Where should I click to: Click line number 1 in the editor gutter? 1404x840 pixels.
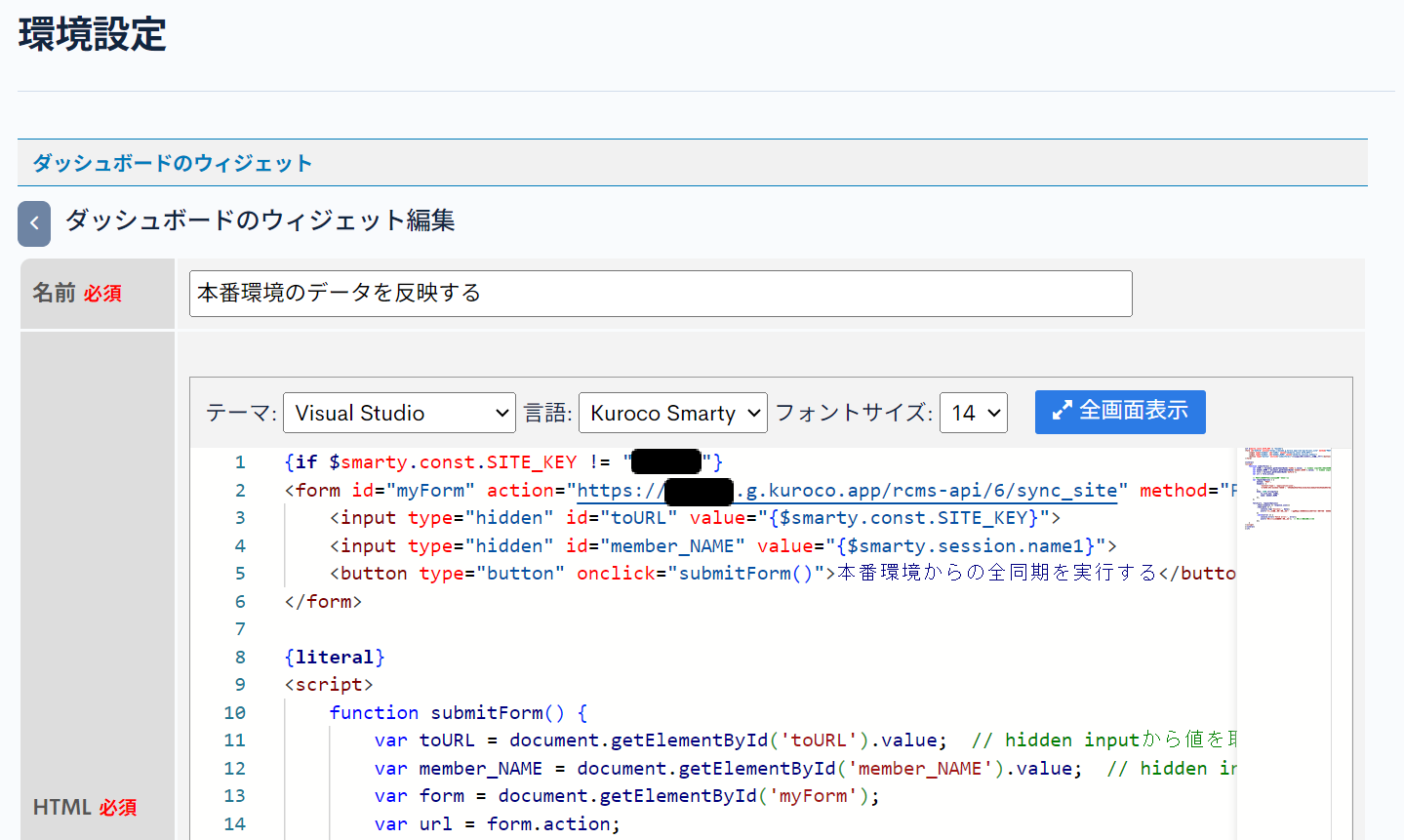(240, 462)
